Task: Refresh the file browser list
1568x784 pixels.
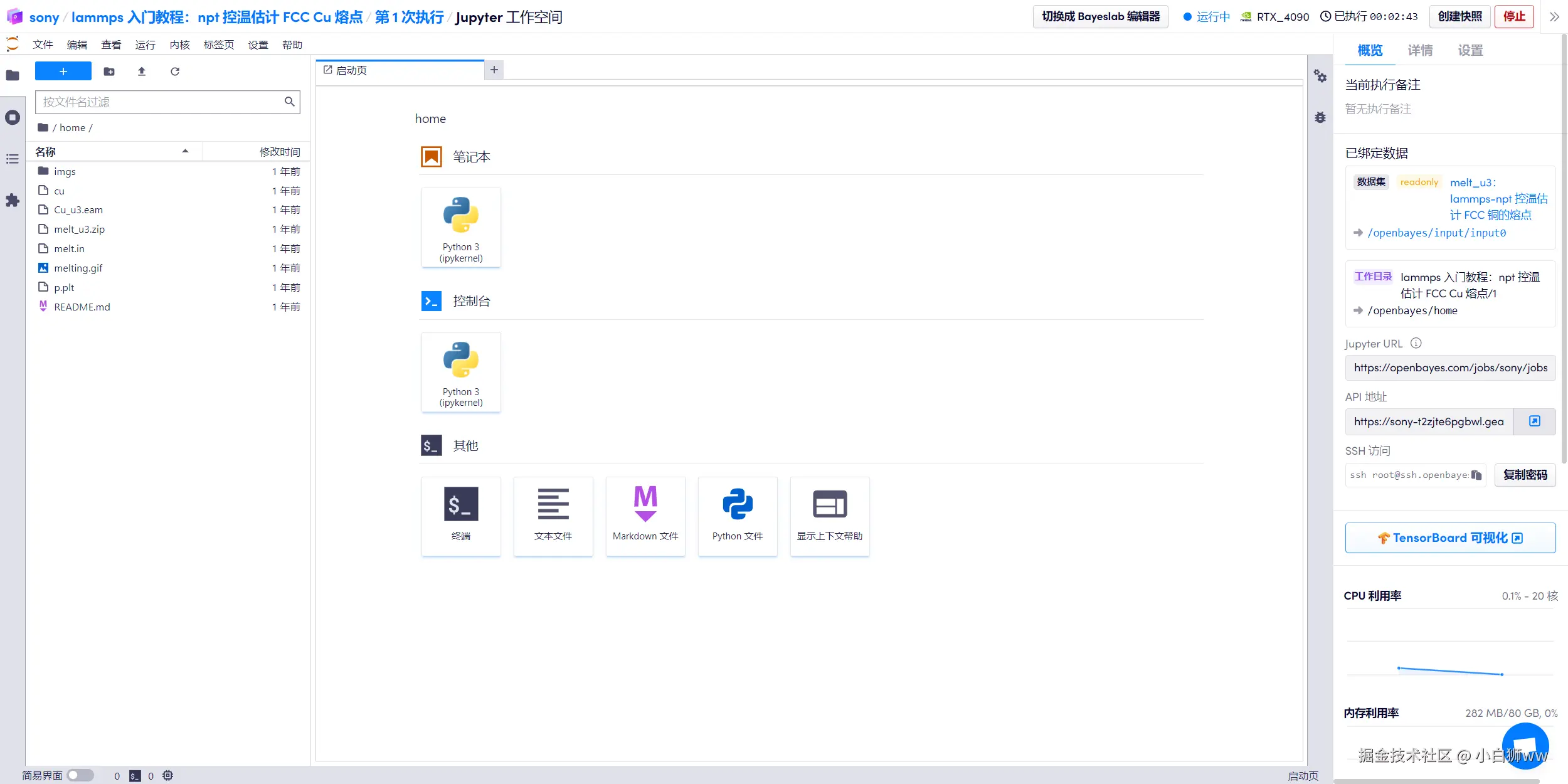Action: click(175, 72)
